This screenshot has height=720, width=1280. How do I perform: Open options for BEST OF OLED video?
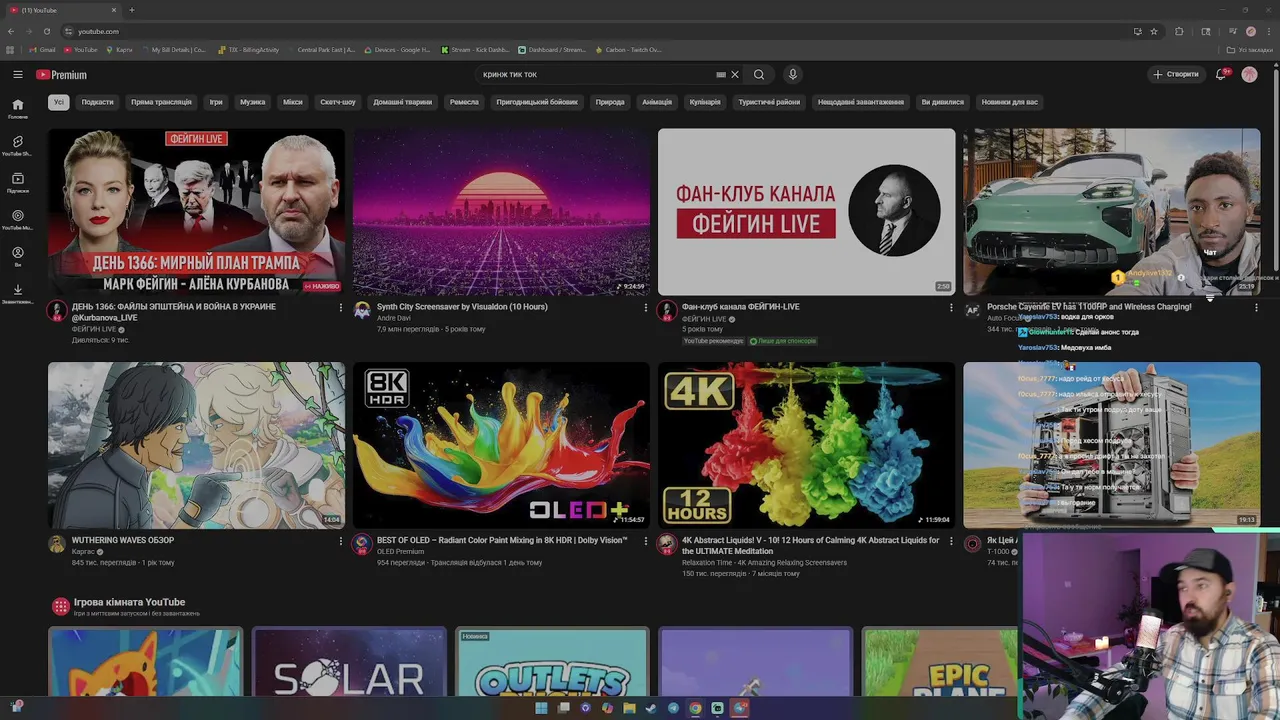(646, 541)
